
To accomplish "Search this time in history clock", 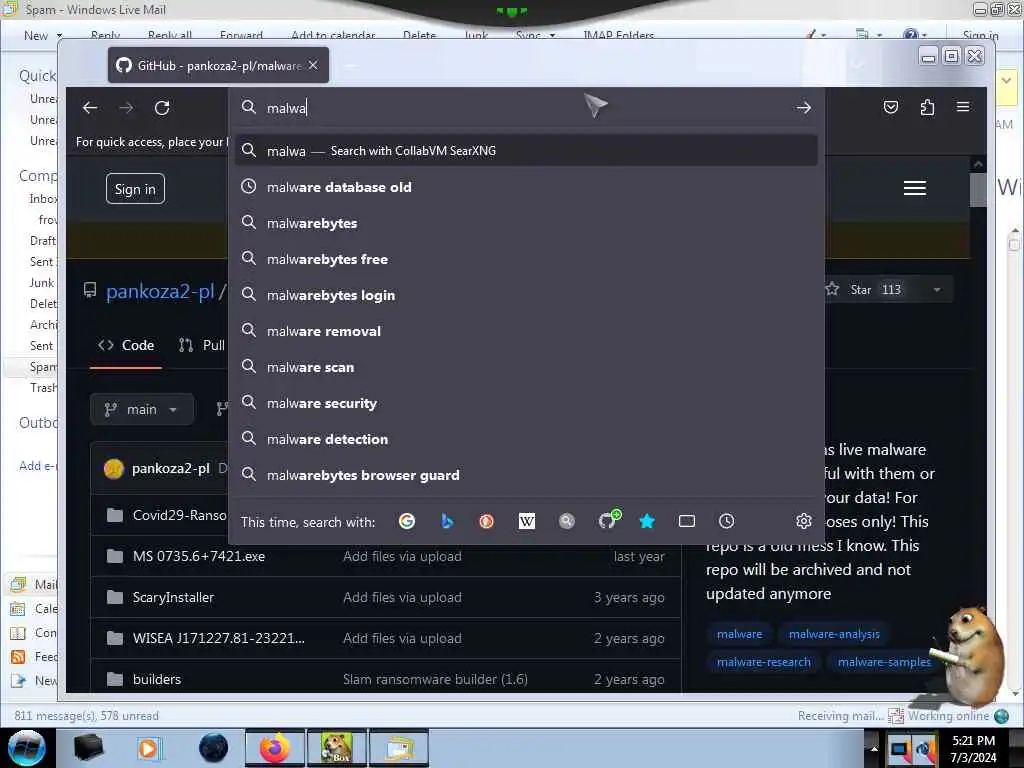I will click(x=726, y=521).
